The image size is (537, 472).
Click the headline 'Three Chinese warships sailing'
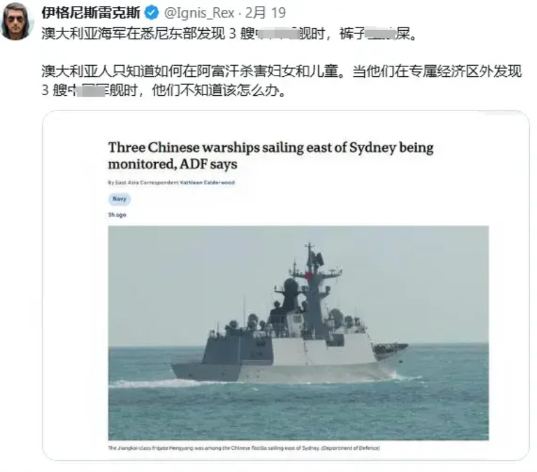pyautogui.click(x=271, y=148)
